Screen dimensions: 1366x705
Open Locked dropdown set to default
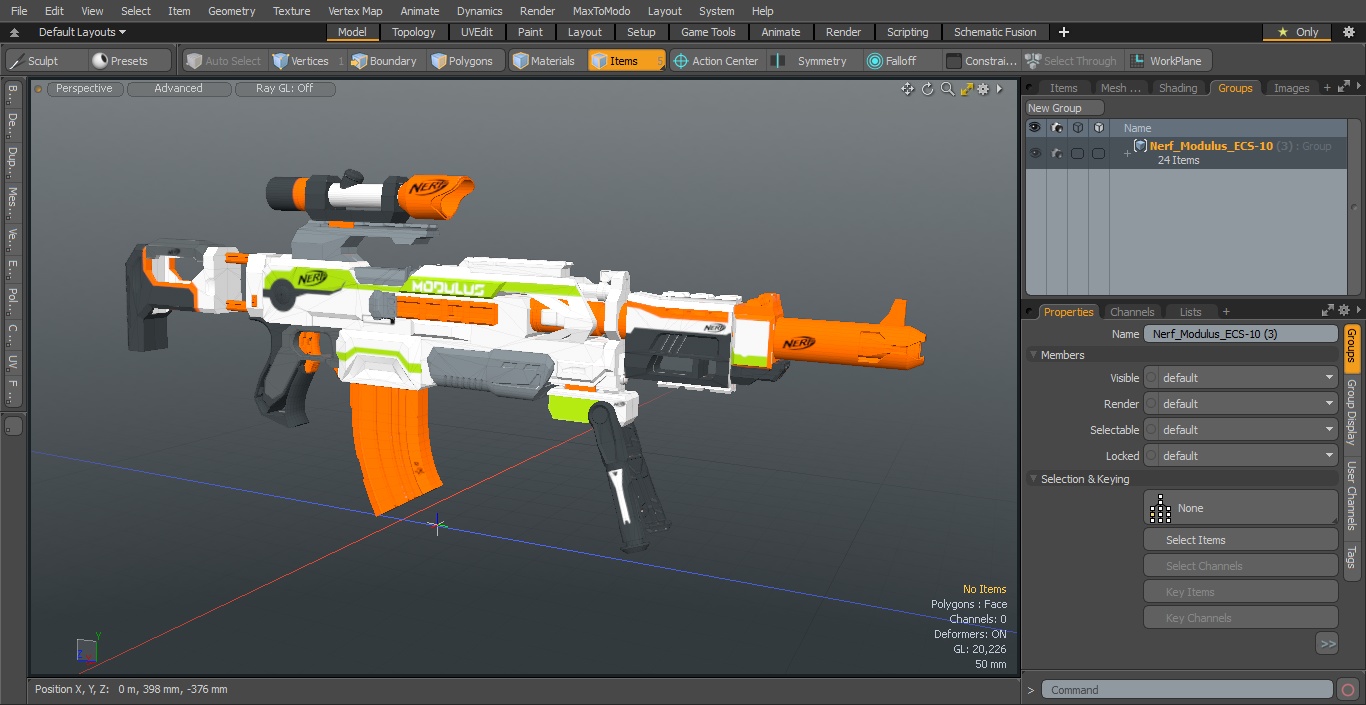(1241, 456)
